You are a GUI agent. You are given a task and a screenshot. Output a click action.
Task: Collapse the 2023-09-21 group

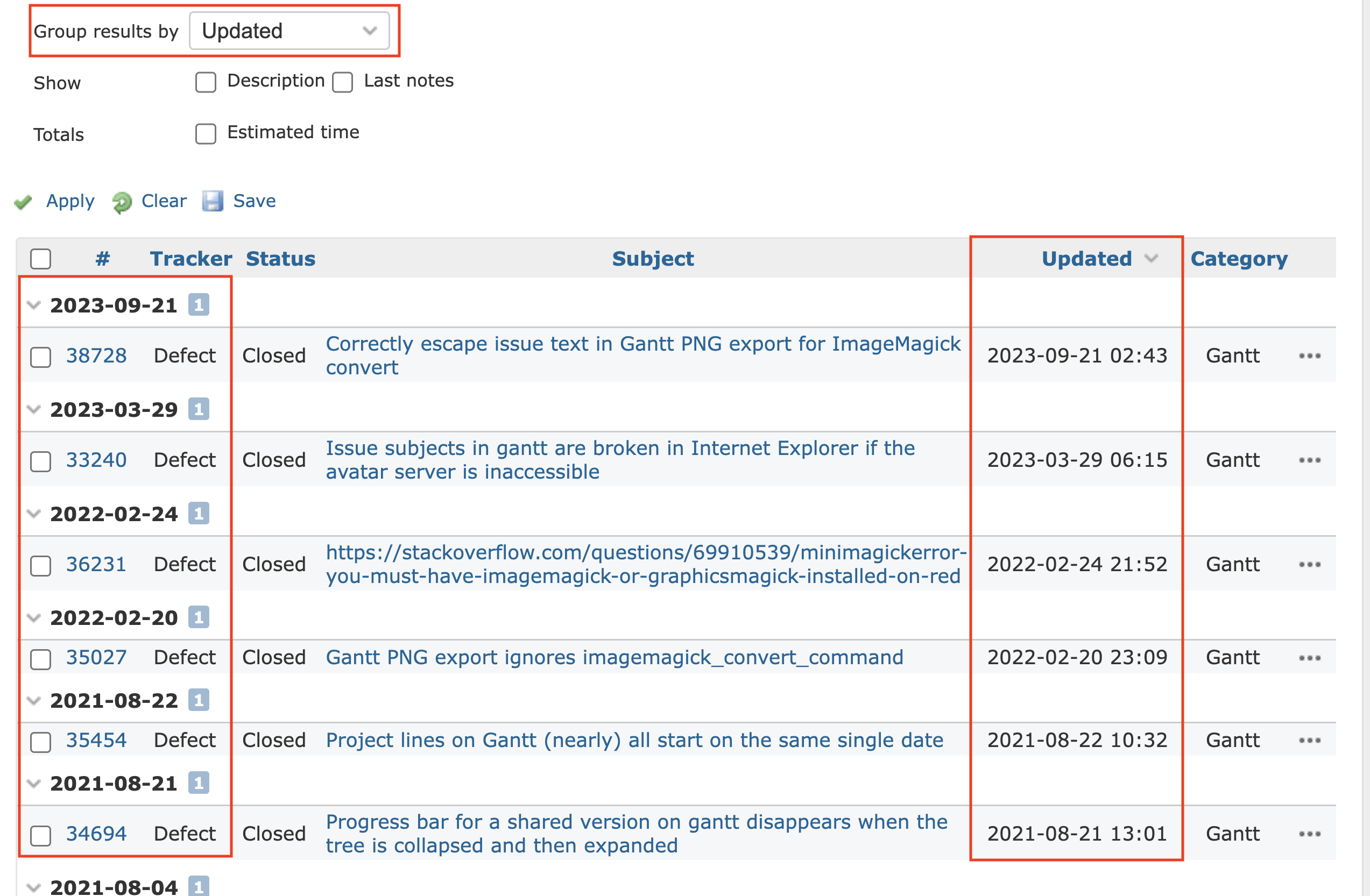pyautogui.click(x=34, y=305)
